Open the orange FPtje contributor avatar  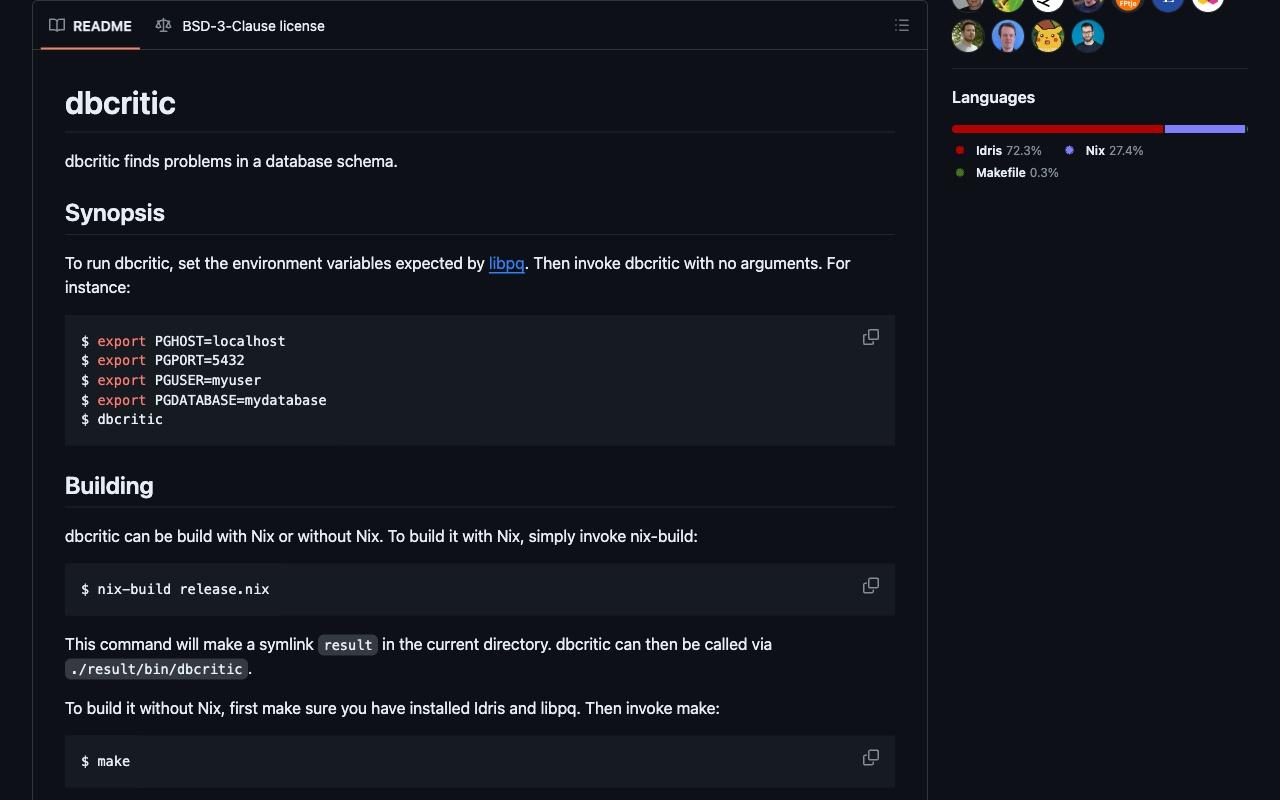1128,4
